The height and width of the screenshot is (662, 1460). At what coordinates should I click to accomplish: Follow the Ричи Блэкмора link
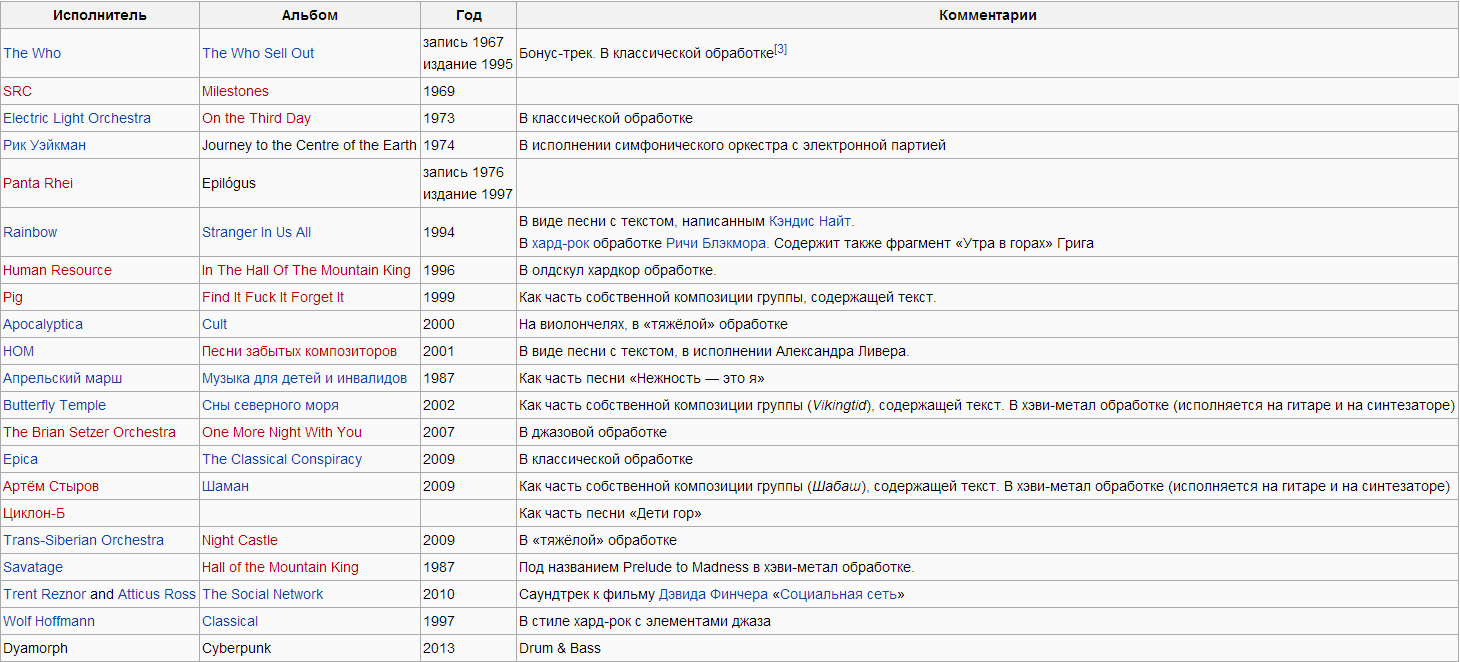pyautogui.click(x=716, y=243)
